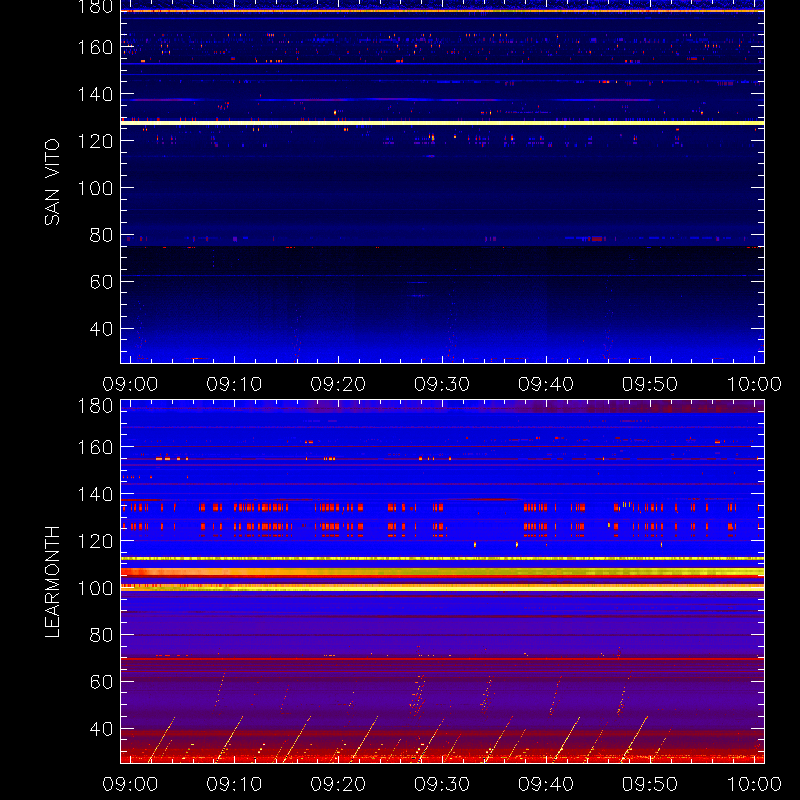Click the 180 frequency label on Learmonth plot
800x800 pixels.
pyautogui.click(x=95, y=406)
